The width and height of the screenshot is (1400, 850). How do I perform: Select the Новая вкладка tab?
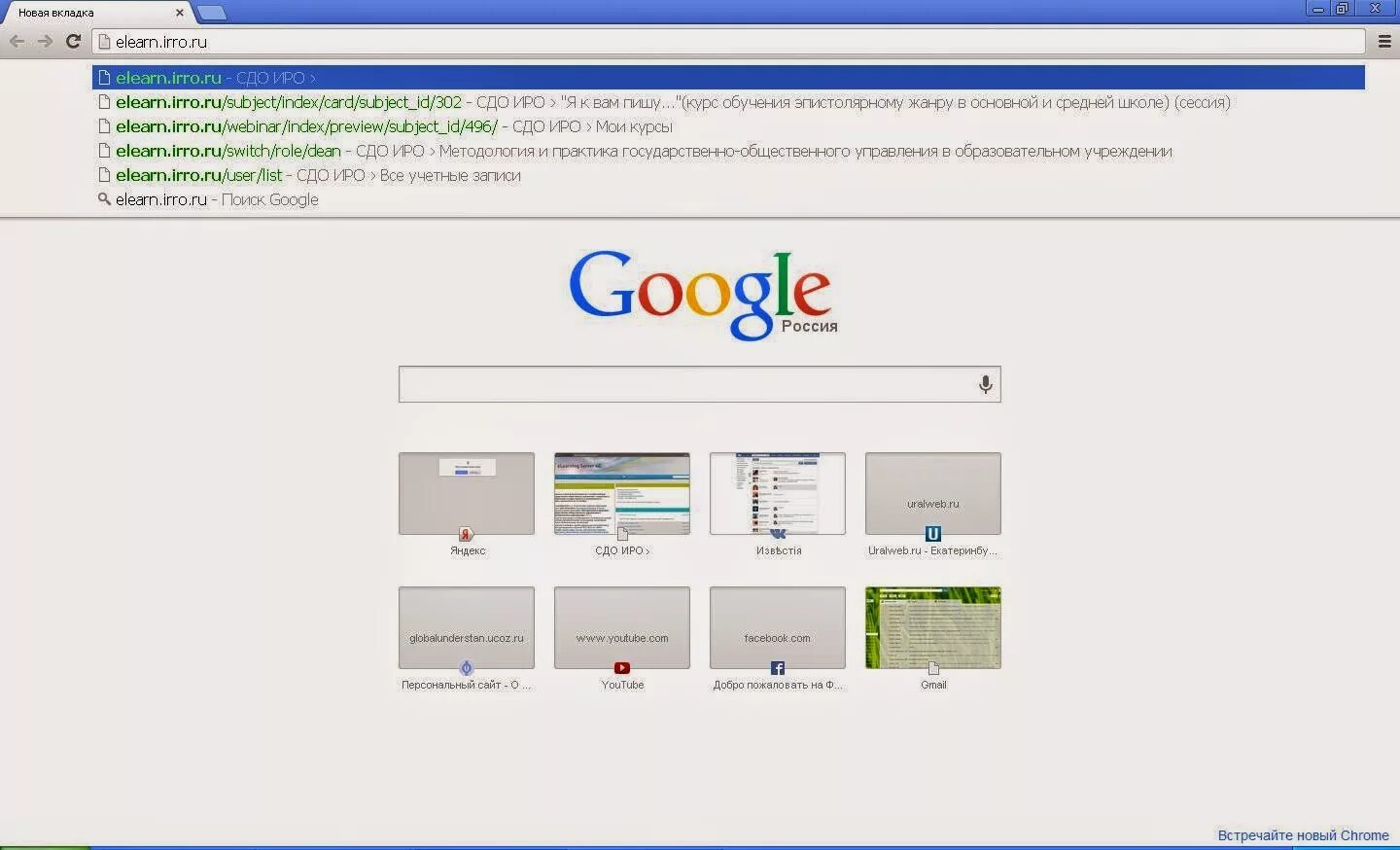coord(95,13)
